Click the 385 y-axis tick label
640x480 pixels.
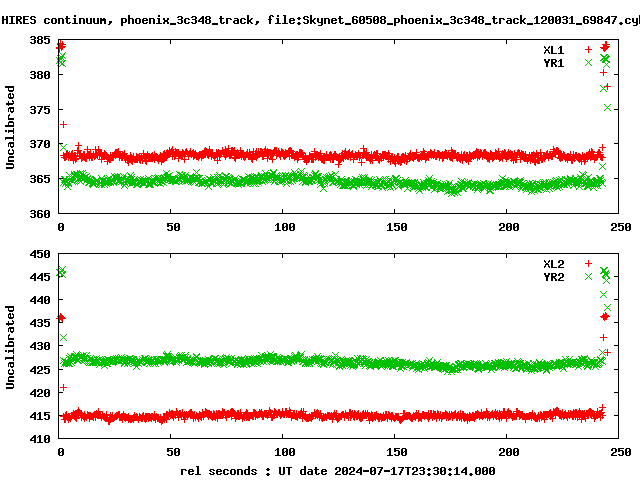[x=40, y=40]
